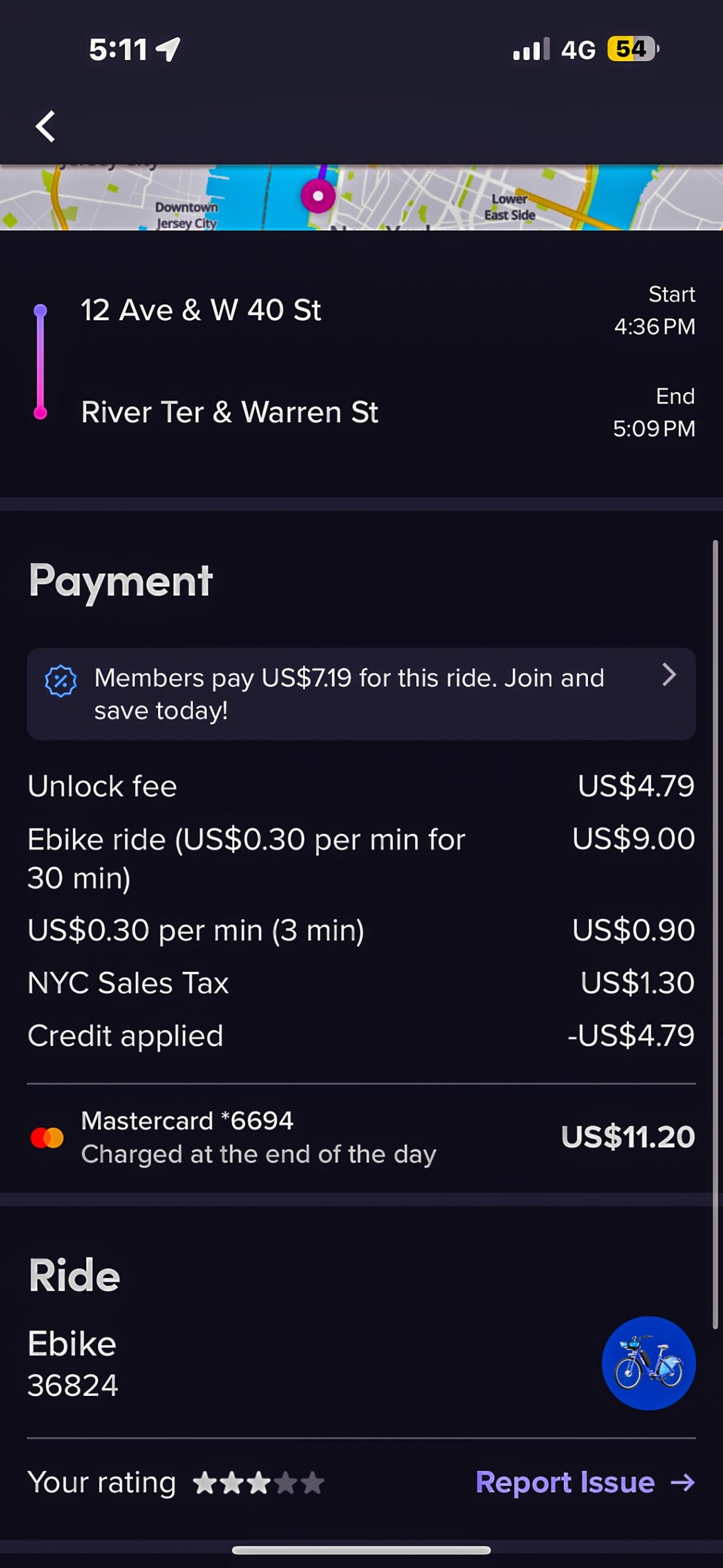This screenshot has height=1568, width=723.
Task: Tap the pink map location marker
Action: pyautogui.click(x=318, y=196)
